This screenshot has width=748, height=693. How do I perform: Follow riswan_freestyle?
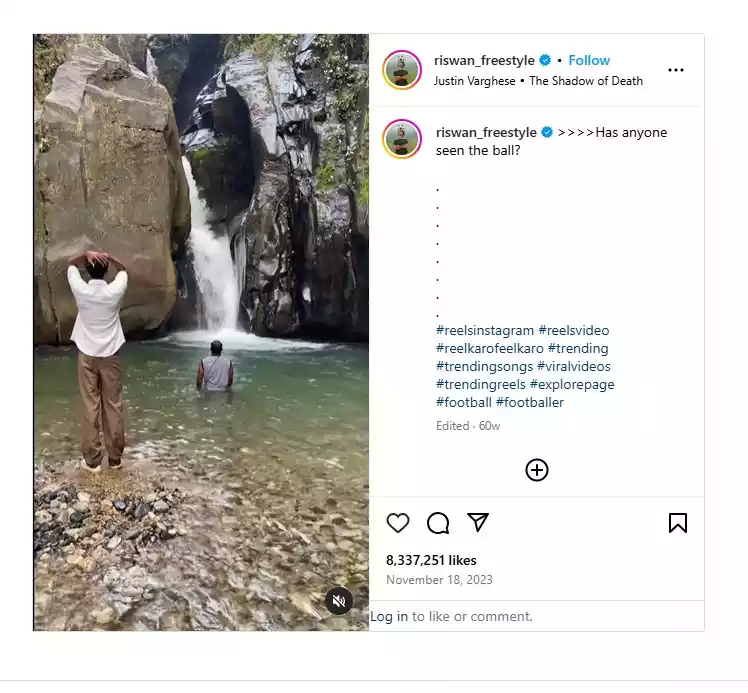click(589, 60)
